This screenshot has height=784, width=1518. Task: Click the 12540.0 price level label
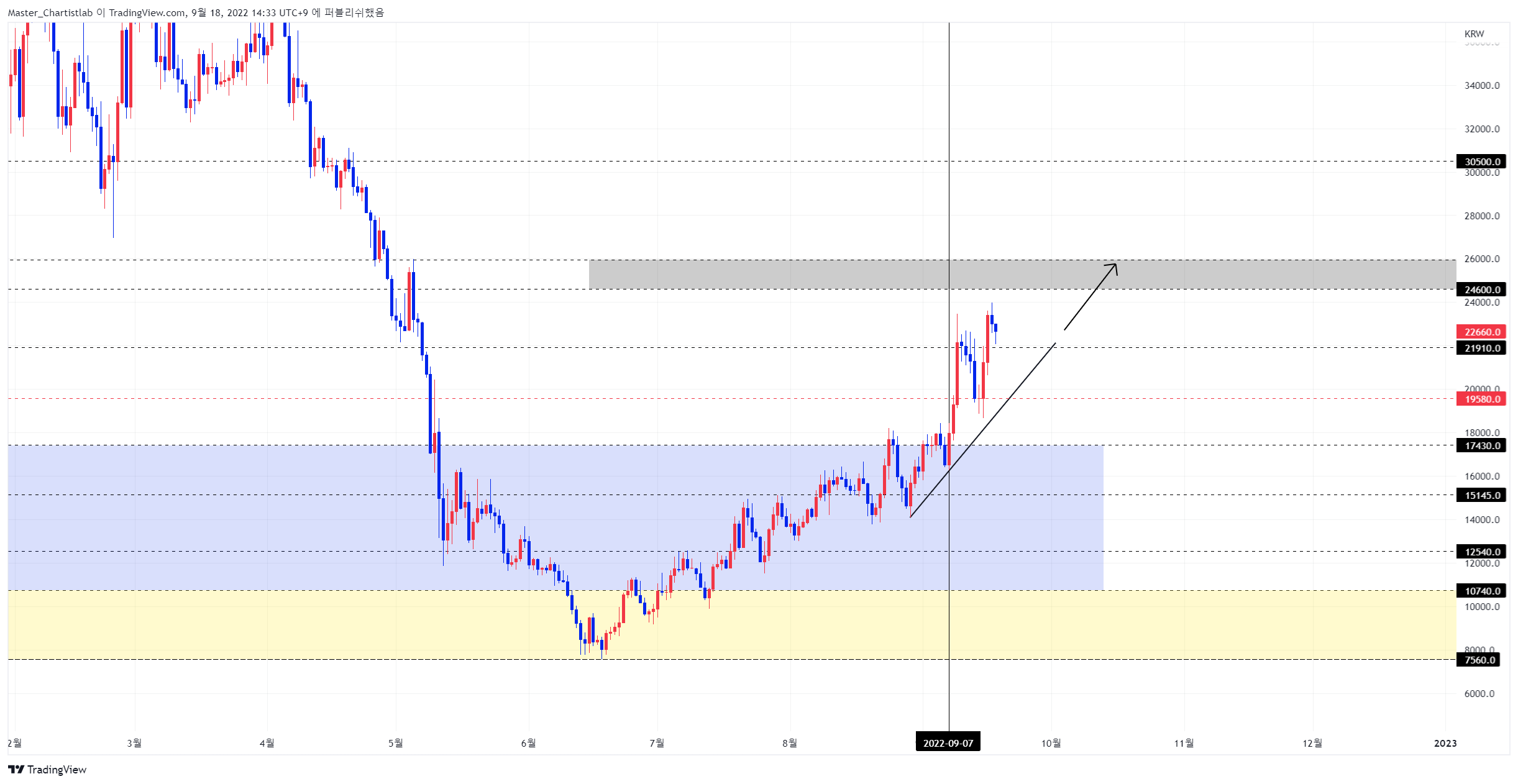1481,552
